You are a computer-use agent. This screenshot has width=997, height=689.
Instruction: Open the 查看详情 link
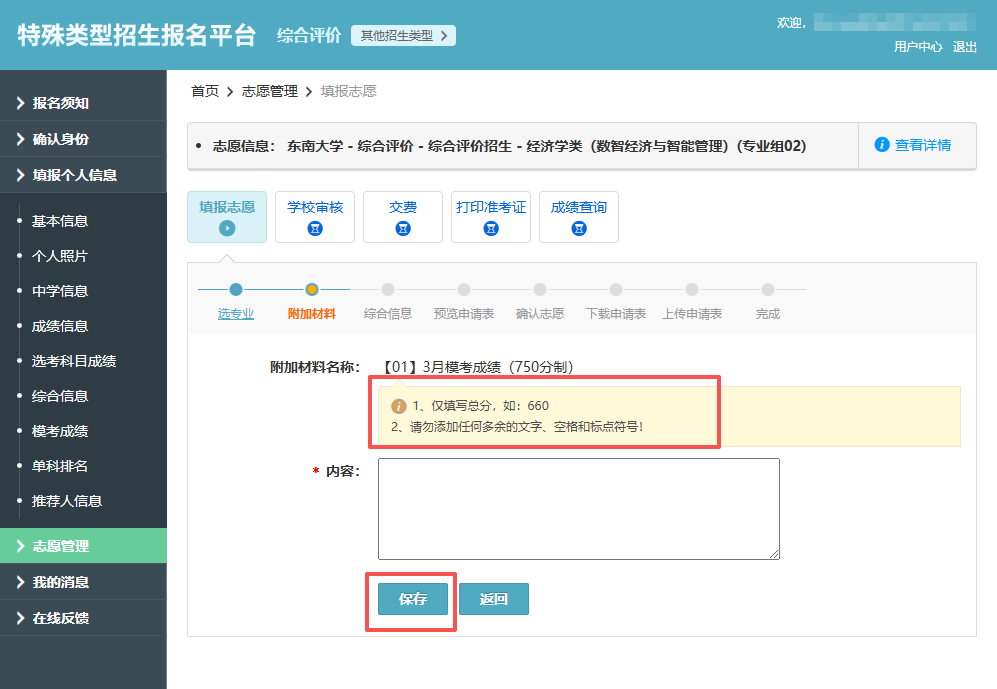923,145
